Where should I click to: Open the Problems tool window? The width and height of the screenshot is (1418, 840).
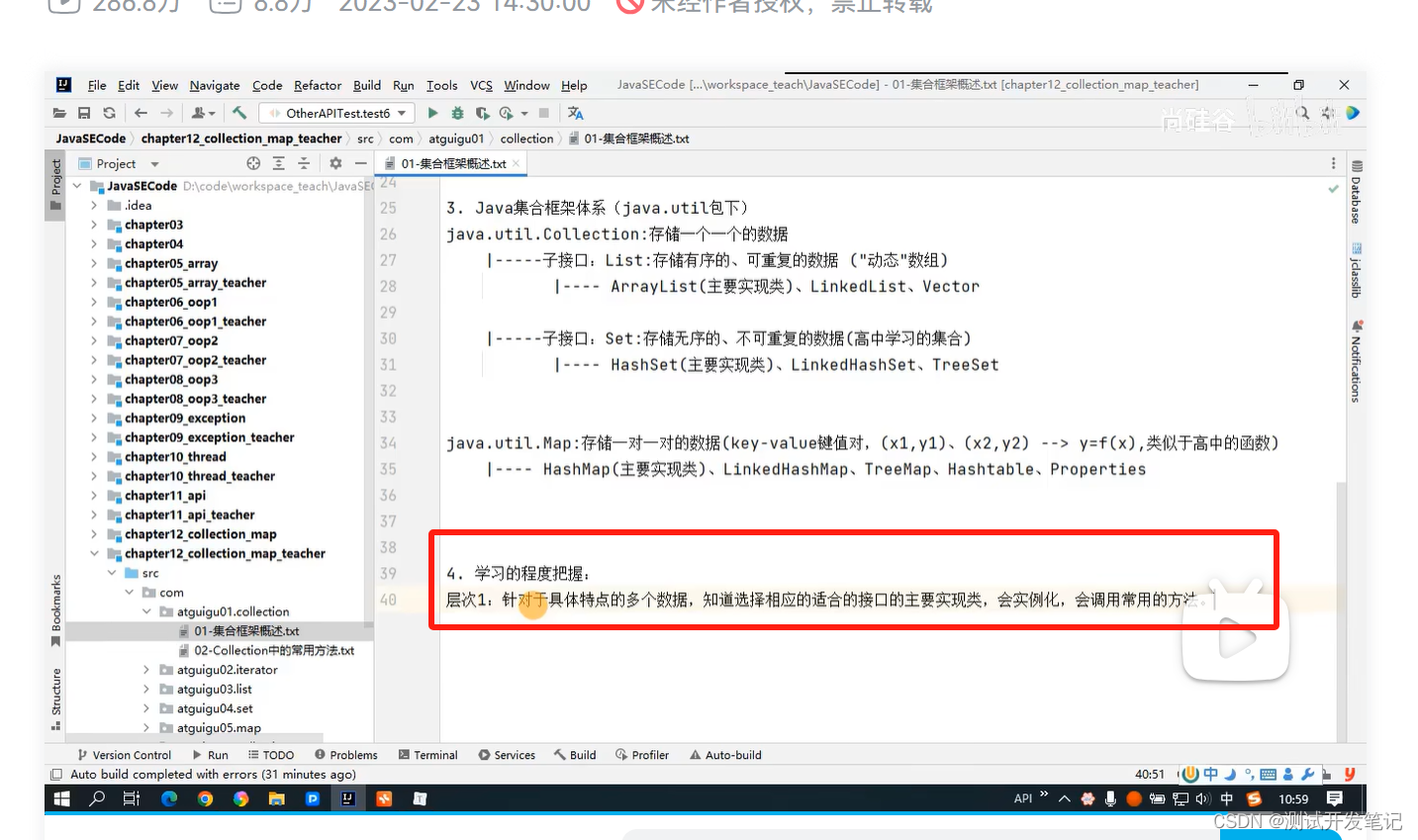[345, 755]
